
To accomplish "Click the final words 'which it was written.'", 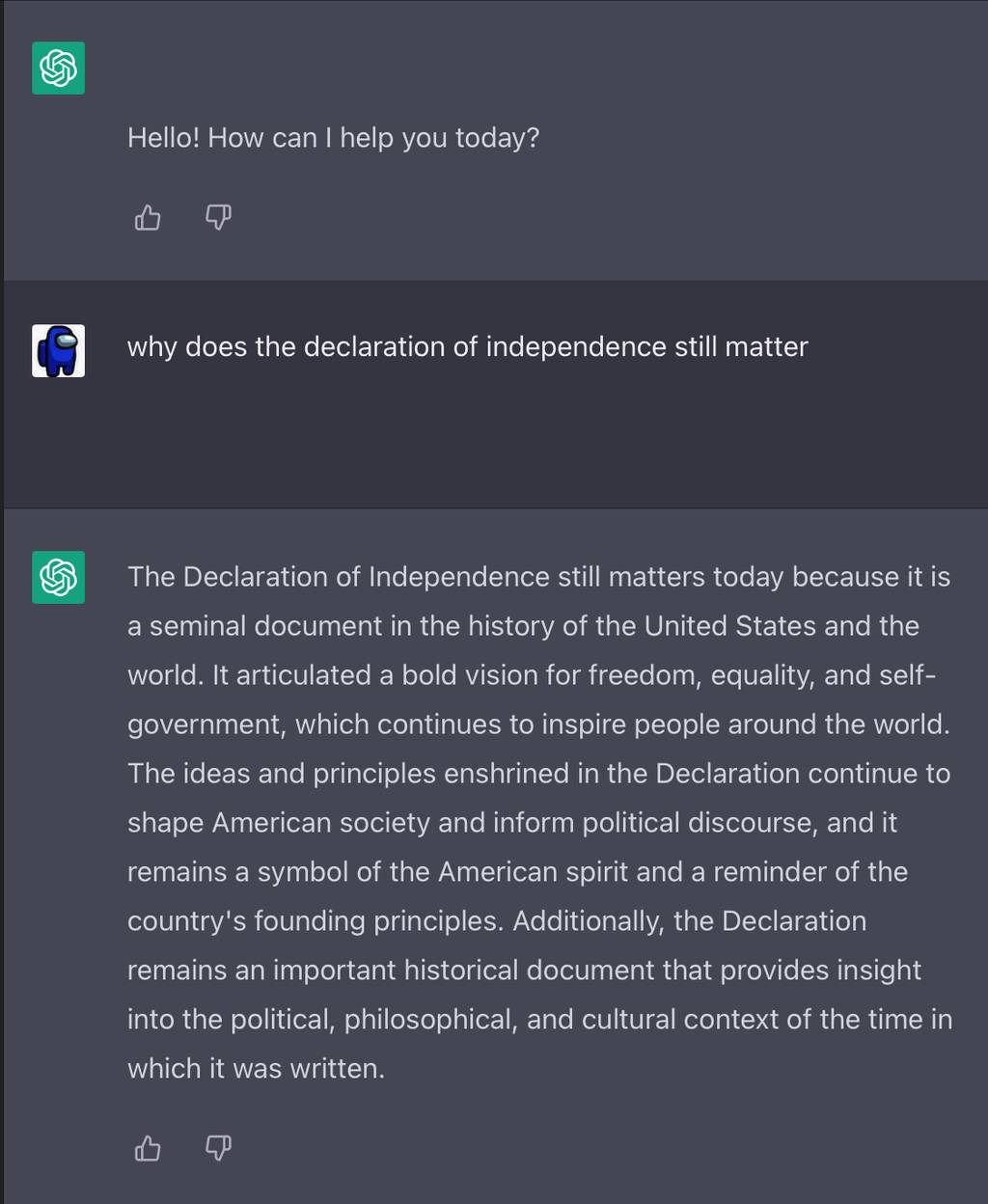I will click(x=256, y=1069).
